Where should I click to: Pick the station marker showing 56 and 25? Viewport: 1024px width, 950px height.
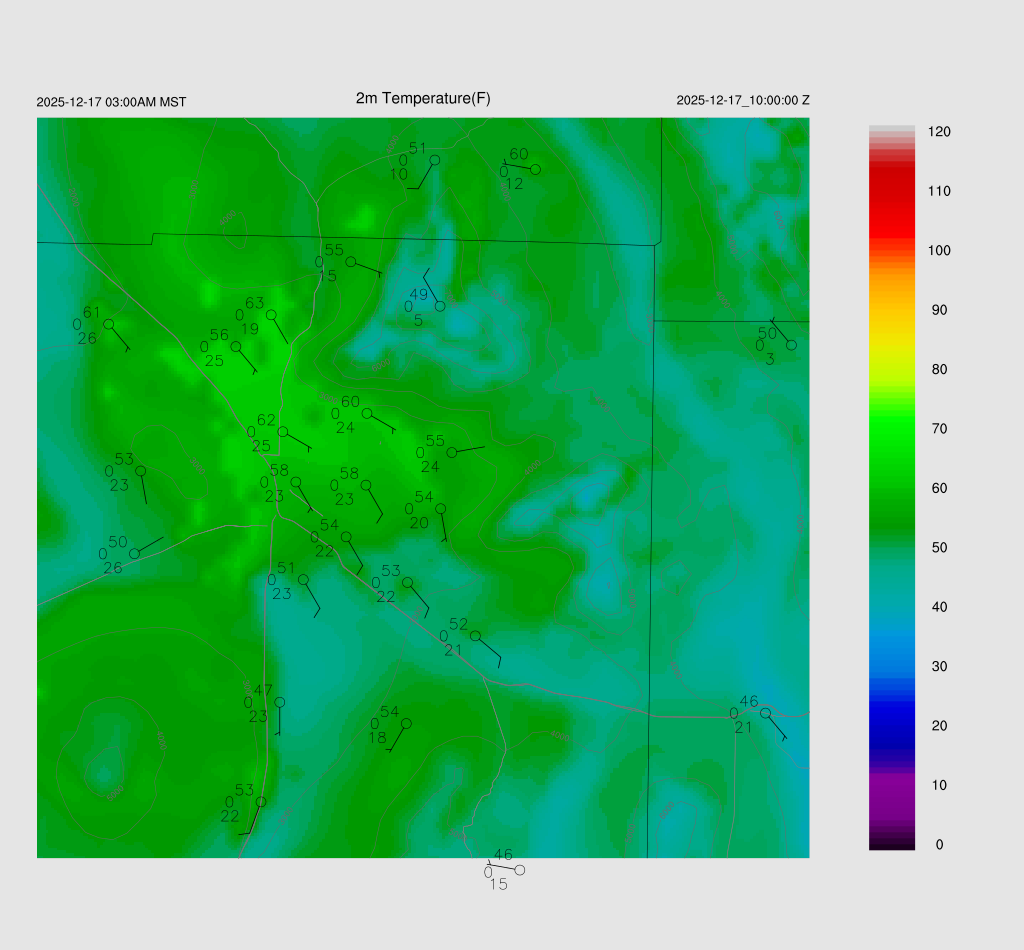(236, 347)
